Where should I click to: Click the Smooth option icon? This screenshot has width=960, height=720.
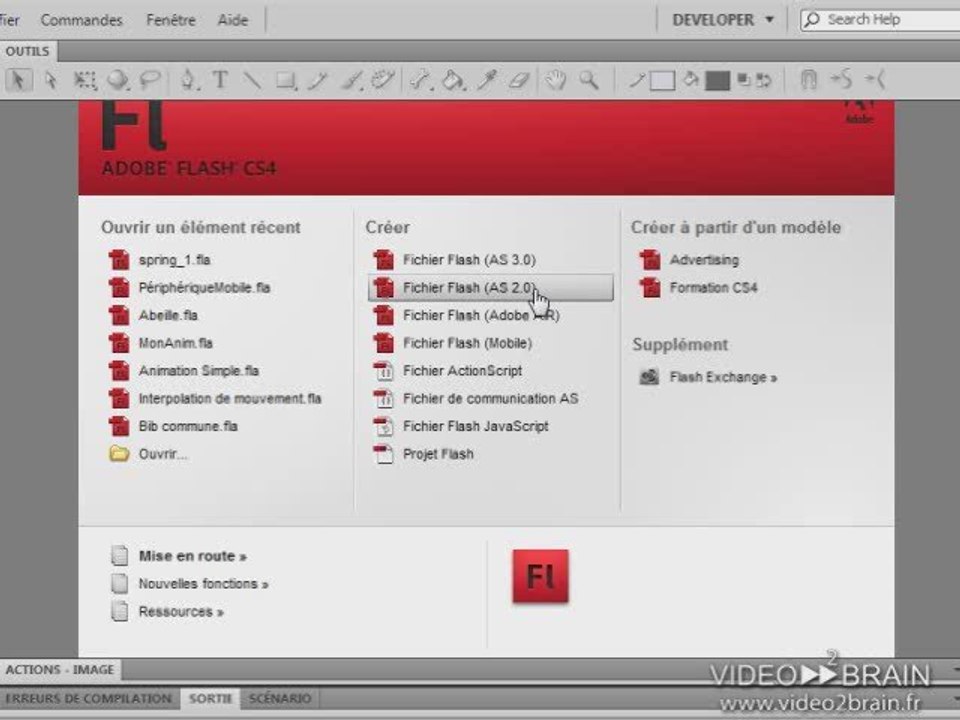tap(841, 80)
